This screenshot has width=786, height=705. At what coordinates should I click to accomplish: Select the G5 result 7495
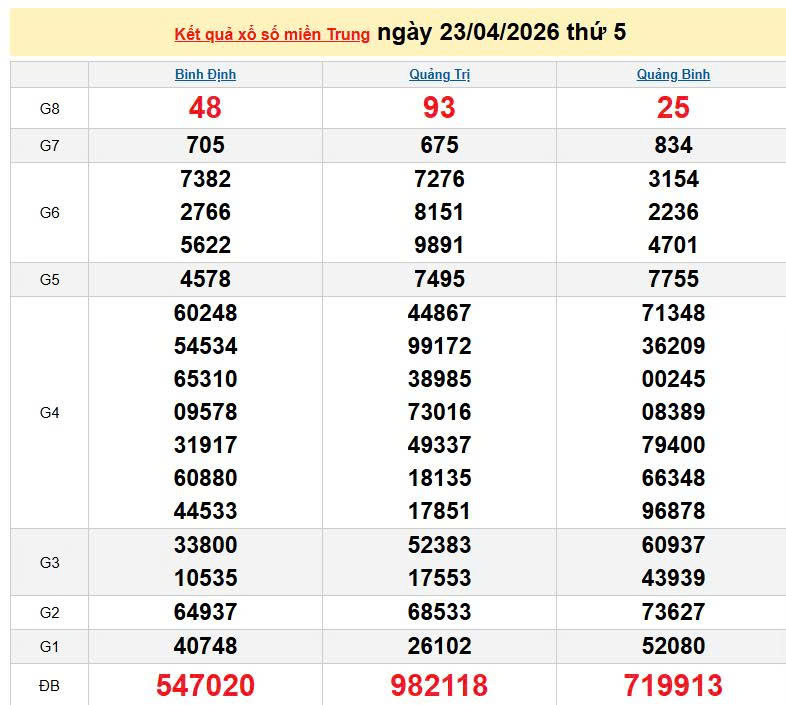[x=439, y=279]
